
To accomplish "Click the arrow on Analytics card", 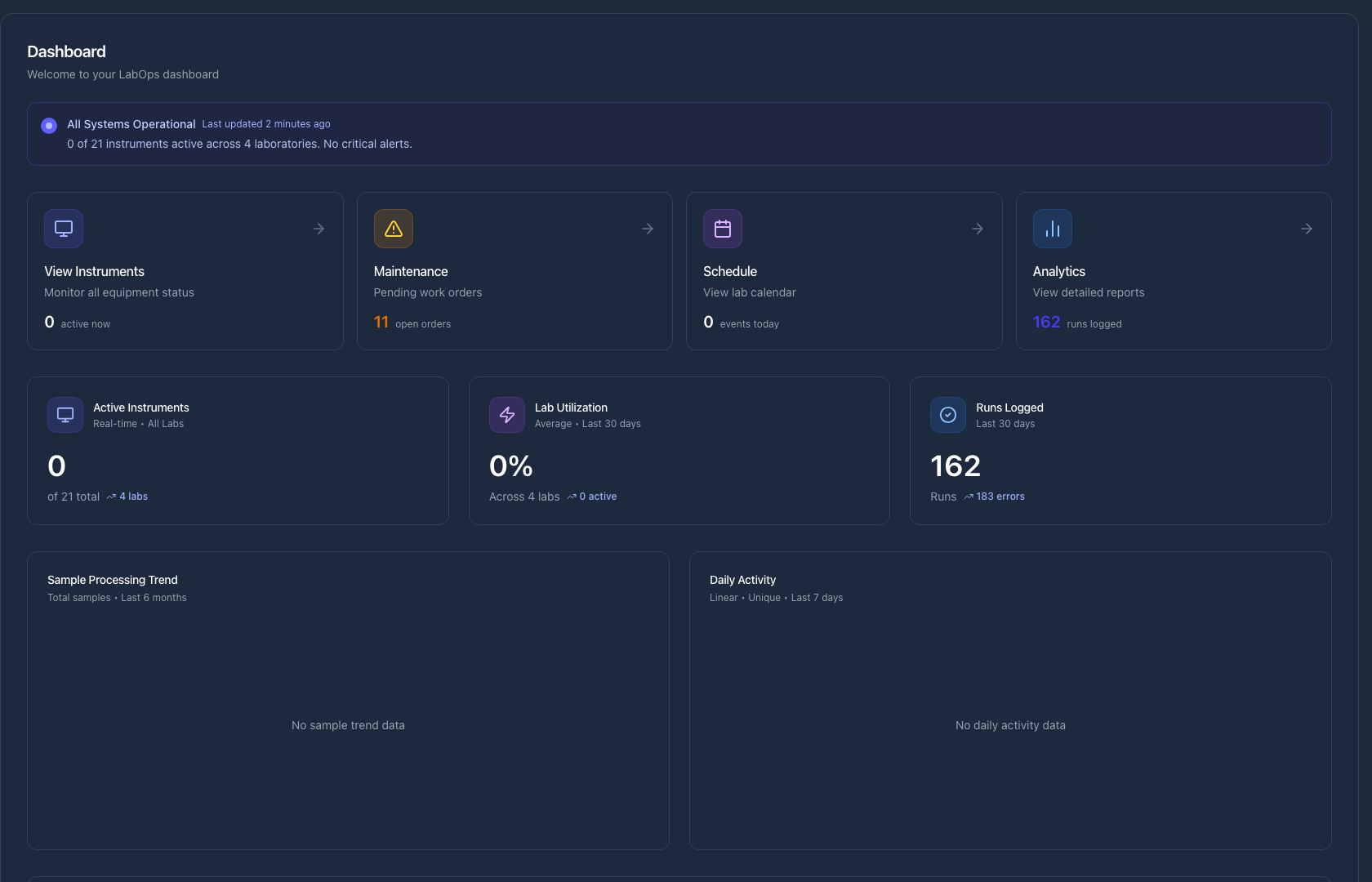I will (1307, 229).
